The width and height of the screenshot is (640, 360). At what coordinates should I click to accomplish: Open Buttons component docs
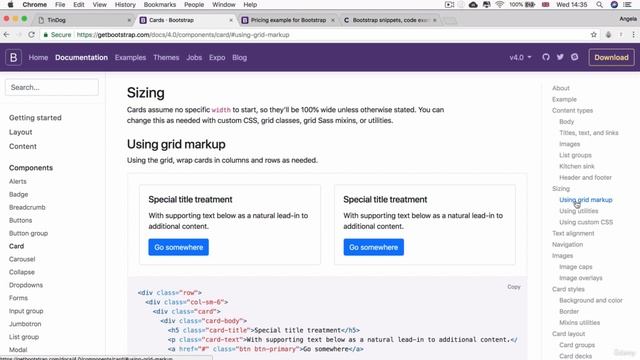coord(20,220)
